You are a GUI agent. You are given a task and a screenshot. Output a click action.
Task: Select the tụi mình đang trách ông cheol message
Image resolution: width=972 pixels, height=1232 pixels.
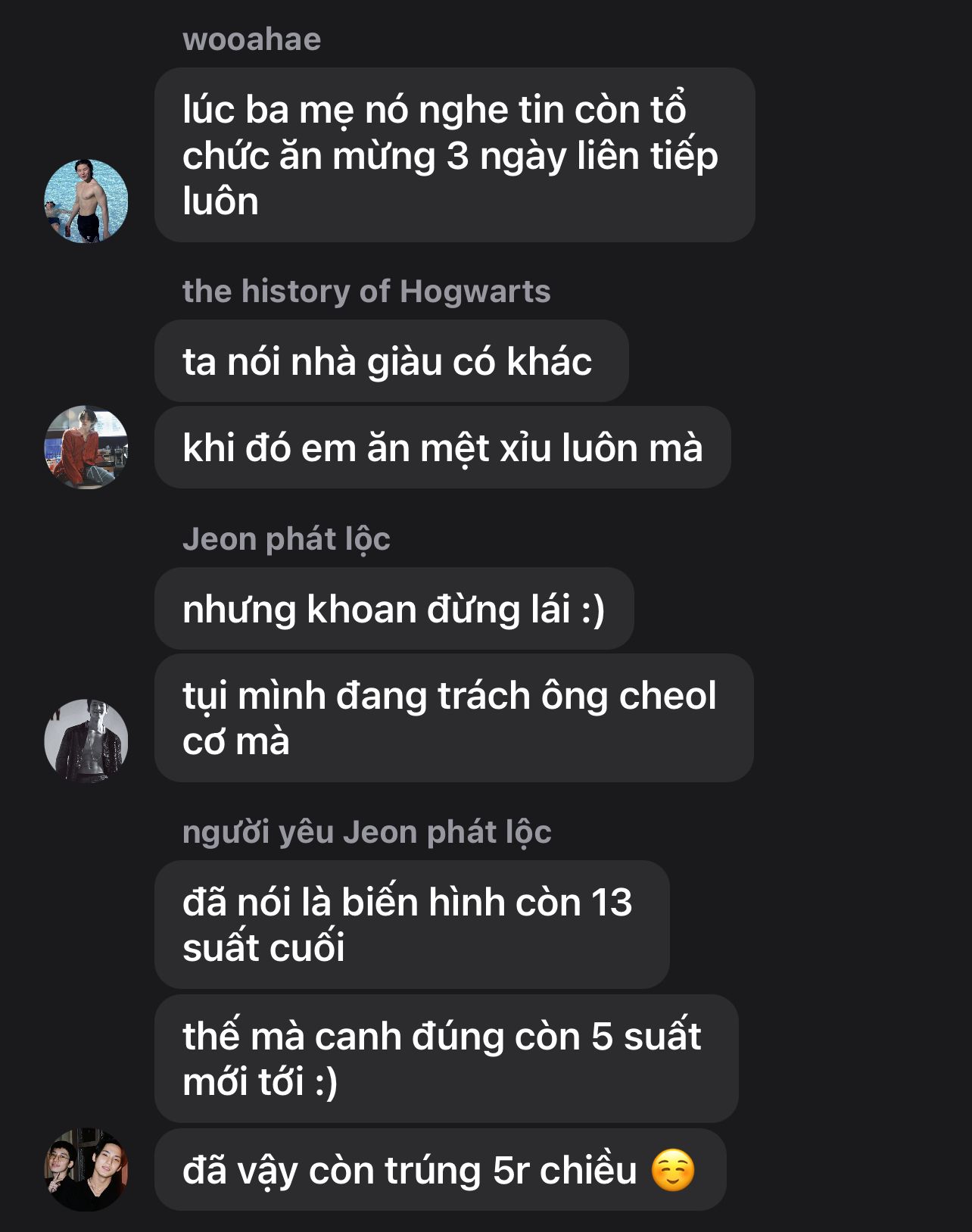pos(453,718)
